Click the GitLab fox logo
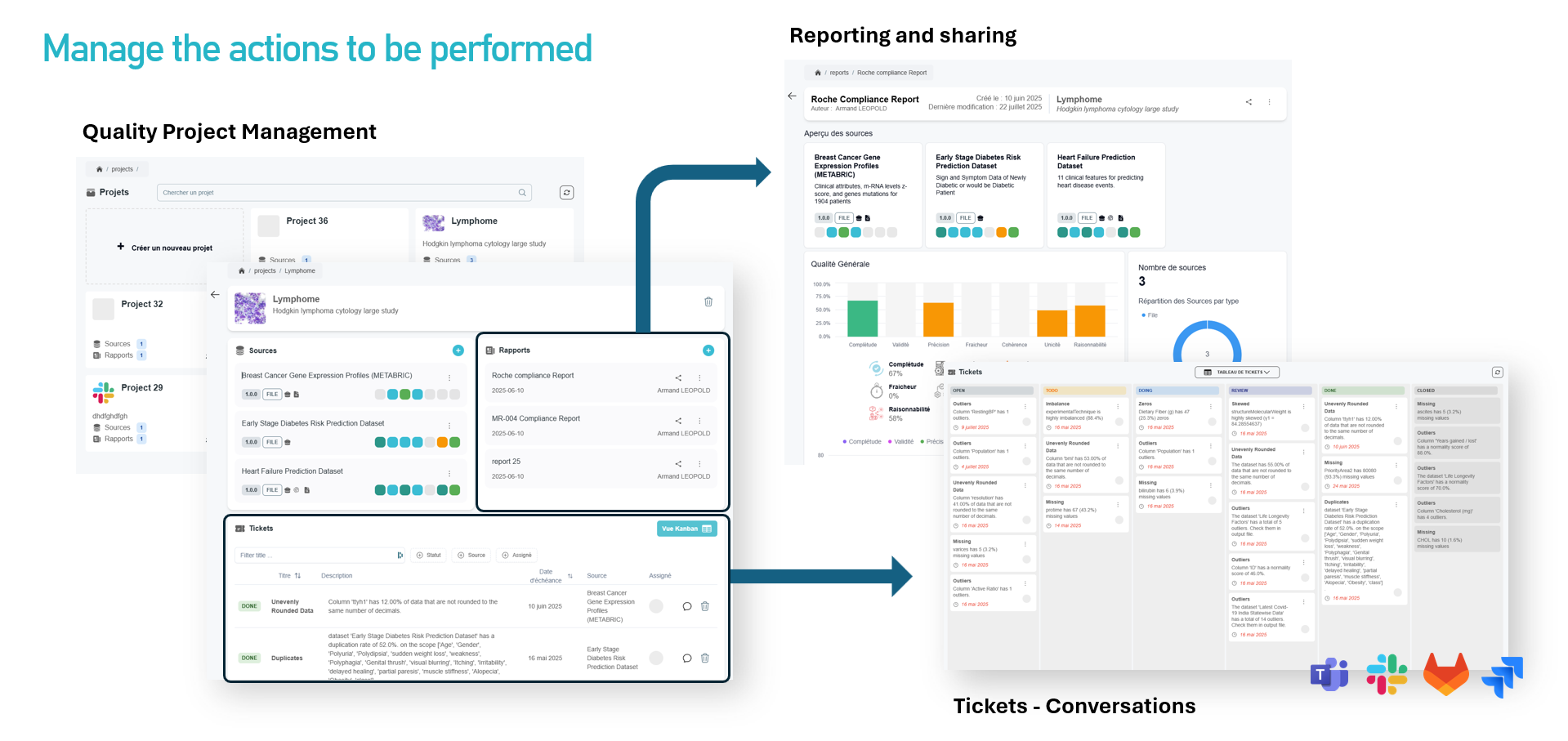Viewport: 1568px width, 741px height. point(1445,674)
